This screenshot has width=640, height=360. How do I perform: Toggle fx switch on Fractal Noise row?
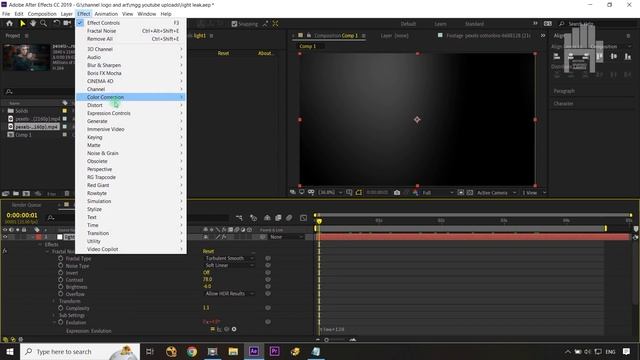[5, 251]
